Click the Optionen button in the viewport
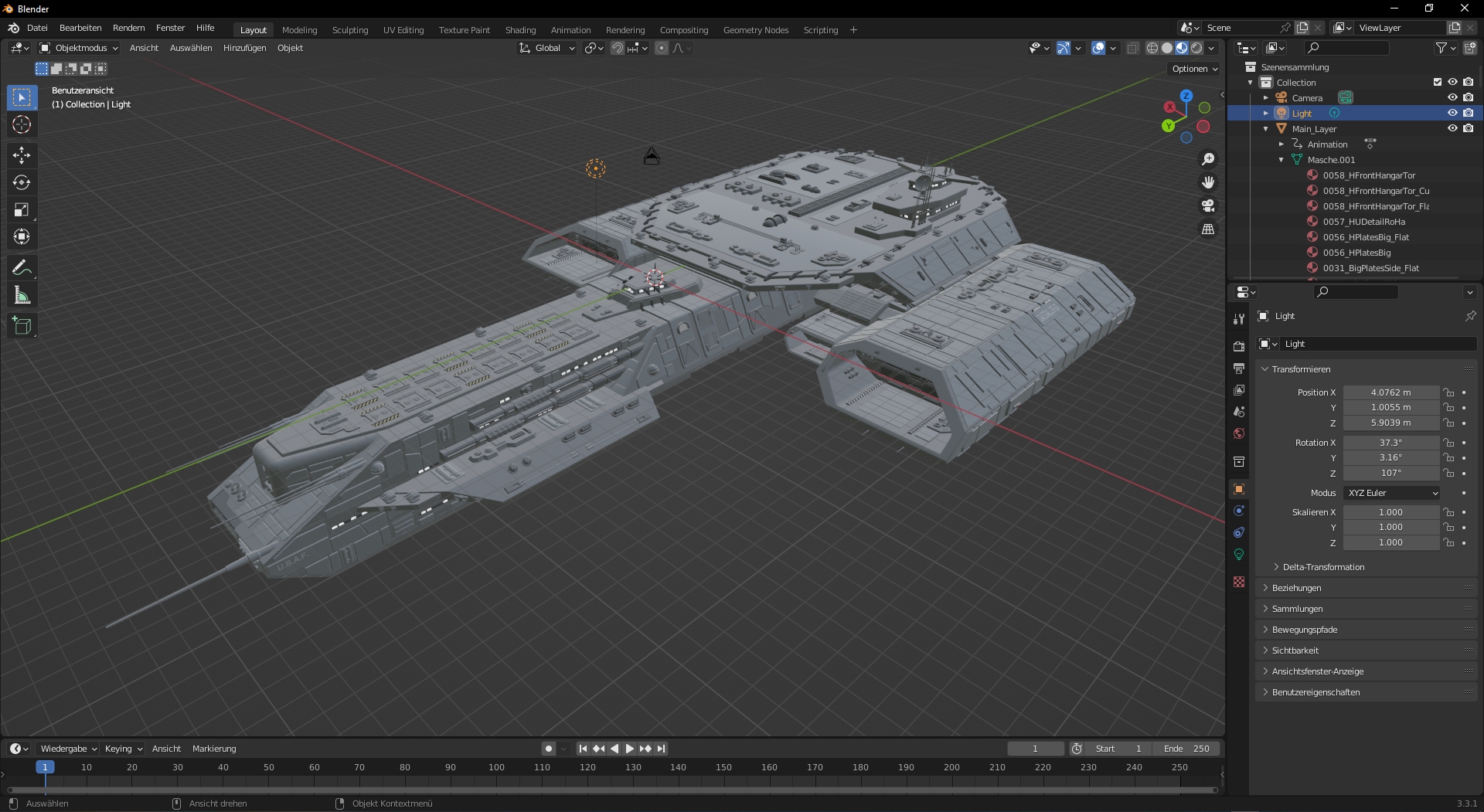Screen dimensions: 1484x812 pyautogui.click(x=1194, y=69)
